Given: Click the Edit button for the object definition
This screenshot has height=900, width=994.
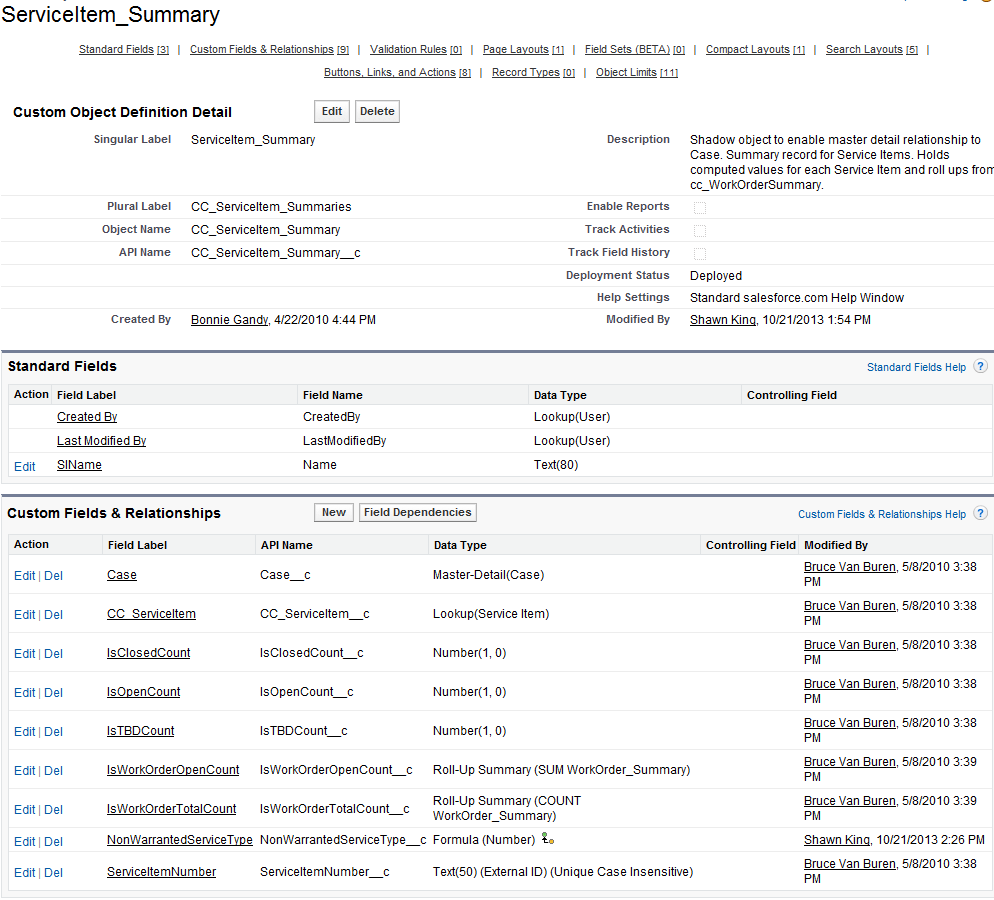Looking at the screenshot, I should pyautogui.click(x=331, y=111).
